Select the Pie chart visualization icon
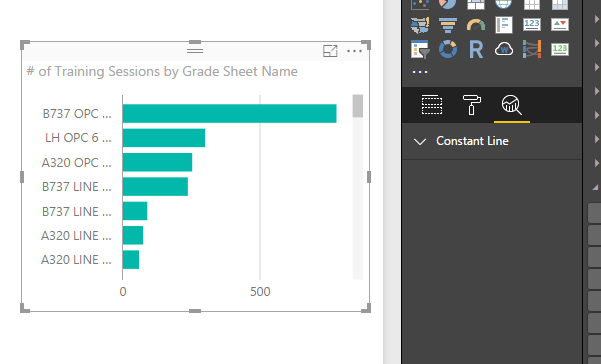601x364 pixels. (448, 3)
